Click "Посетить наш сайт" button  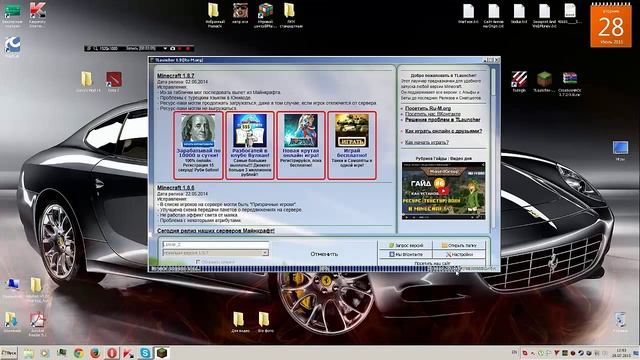coord(432,263)
